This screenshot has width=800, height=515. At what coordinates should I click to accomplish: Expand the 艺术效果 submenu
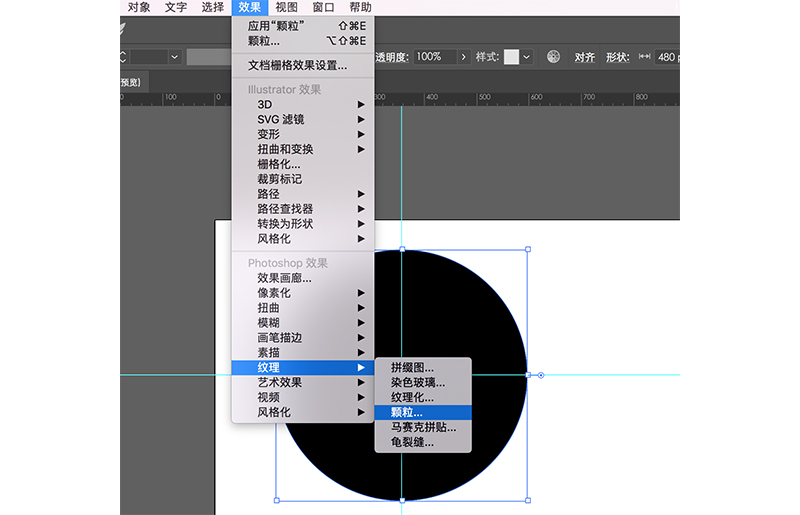pos(303,382)
